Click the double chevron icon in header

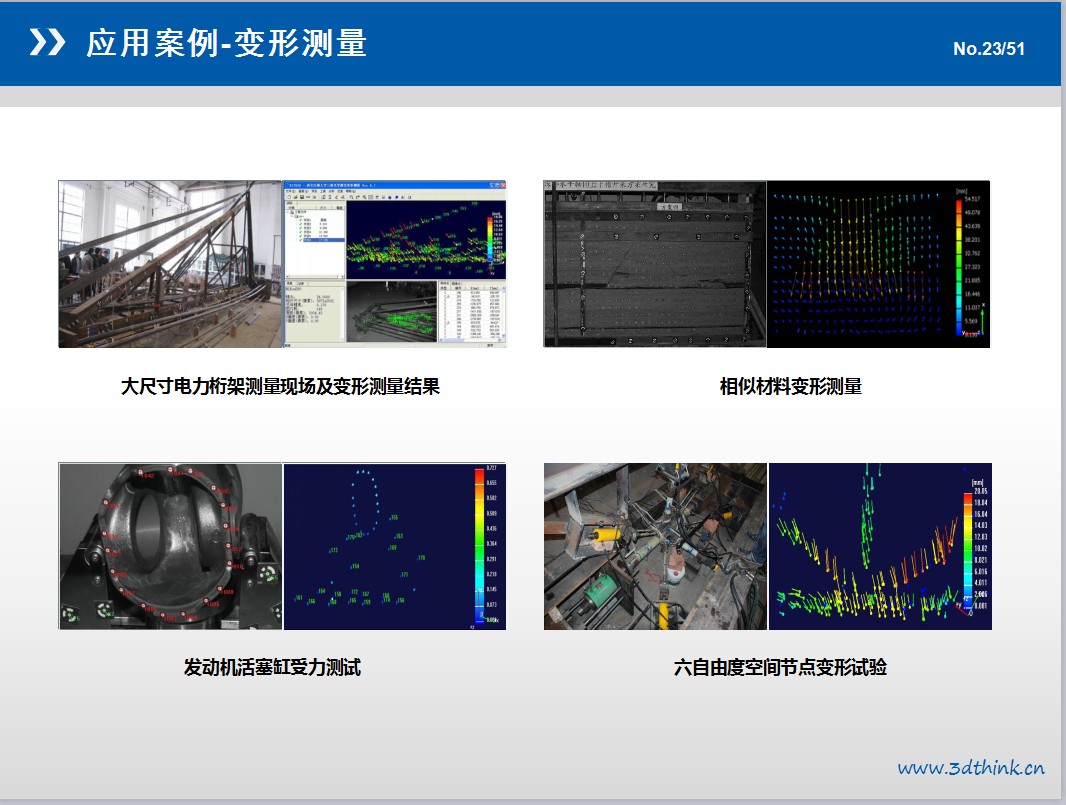(47, 43)
